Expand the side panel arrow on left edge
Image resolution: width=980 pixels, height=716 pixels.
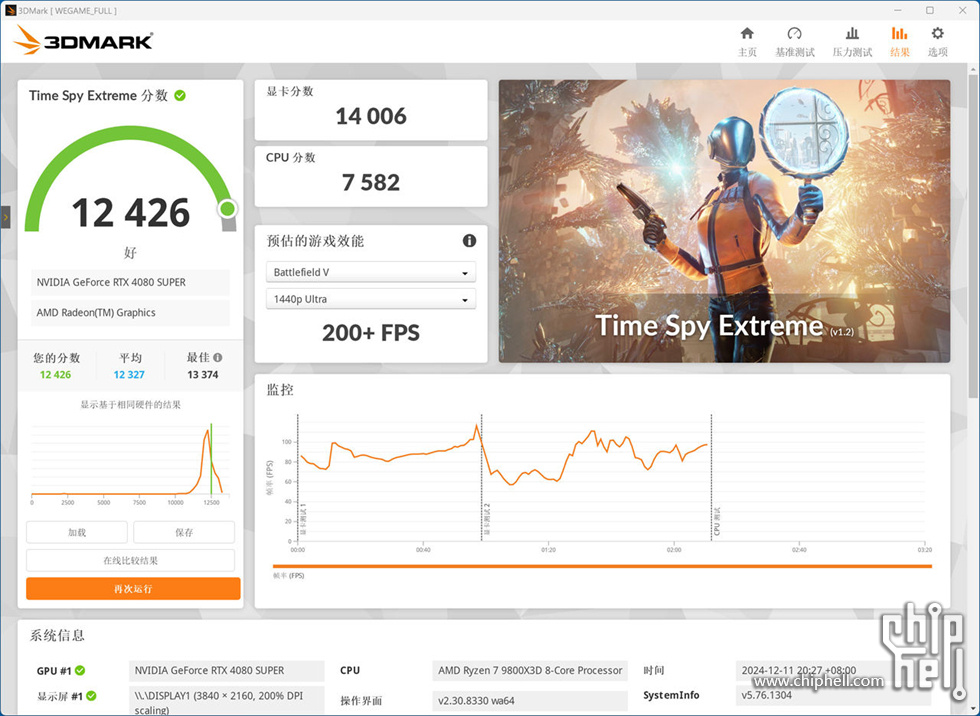click(x=5, y=217)
